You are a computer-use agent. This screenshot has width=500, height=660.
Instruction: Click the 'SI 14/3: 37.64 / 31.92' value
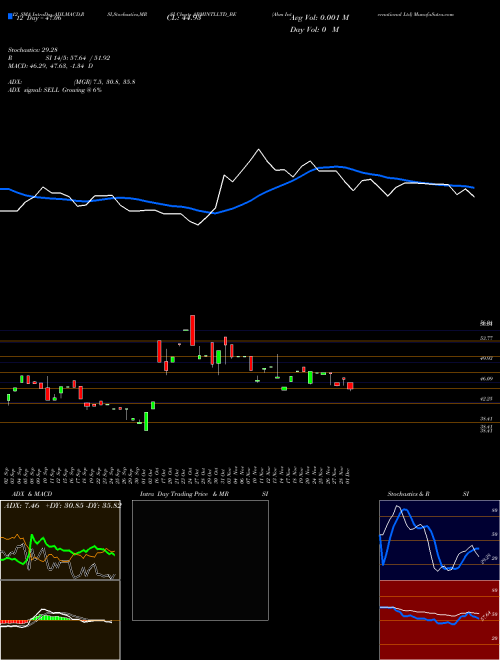tap(78, 58)
